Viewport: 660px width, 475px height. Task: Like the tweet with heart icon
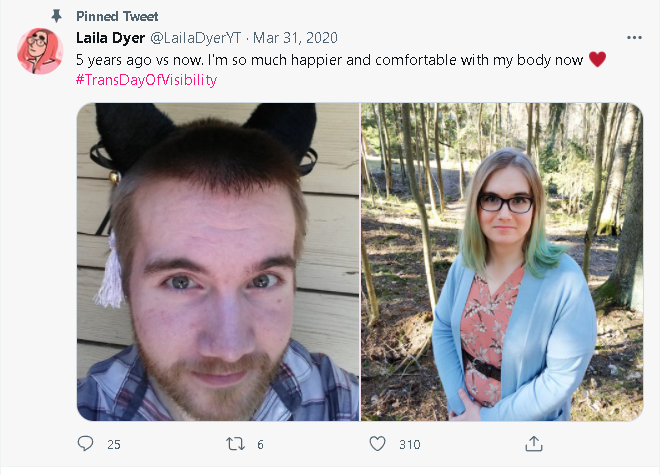point(377,444)
